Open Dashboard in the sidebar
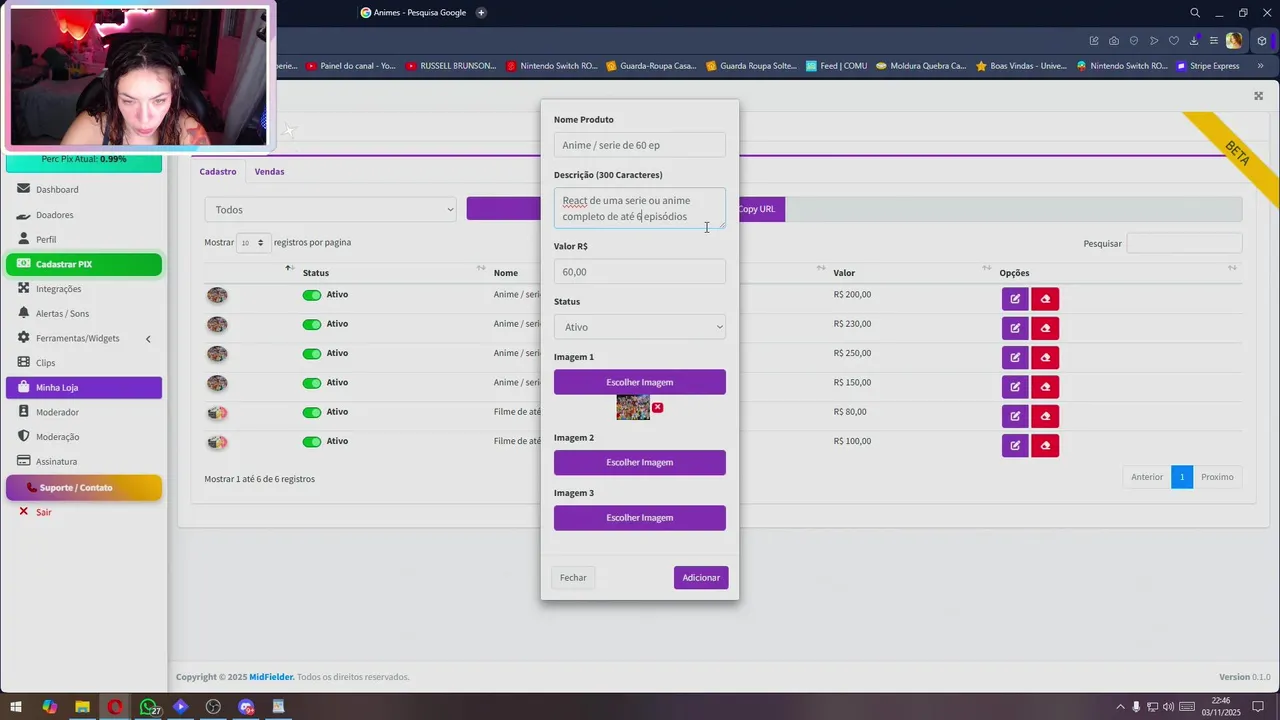This screenshot has width=1280, height=720. tap(57, 189)
